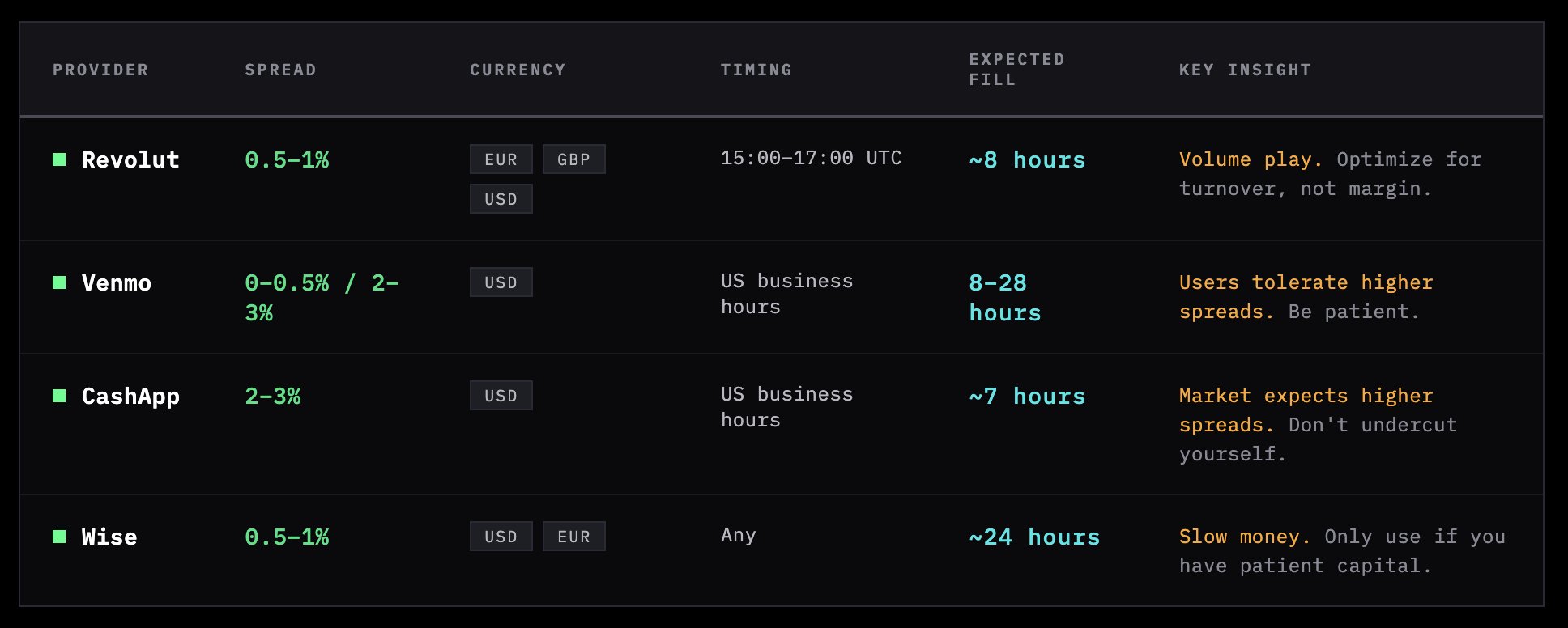Click the Key Insight column header

point(1245,70)
